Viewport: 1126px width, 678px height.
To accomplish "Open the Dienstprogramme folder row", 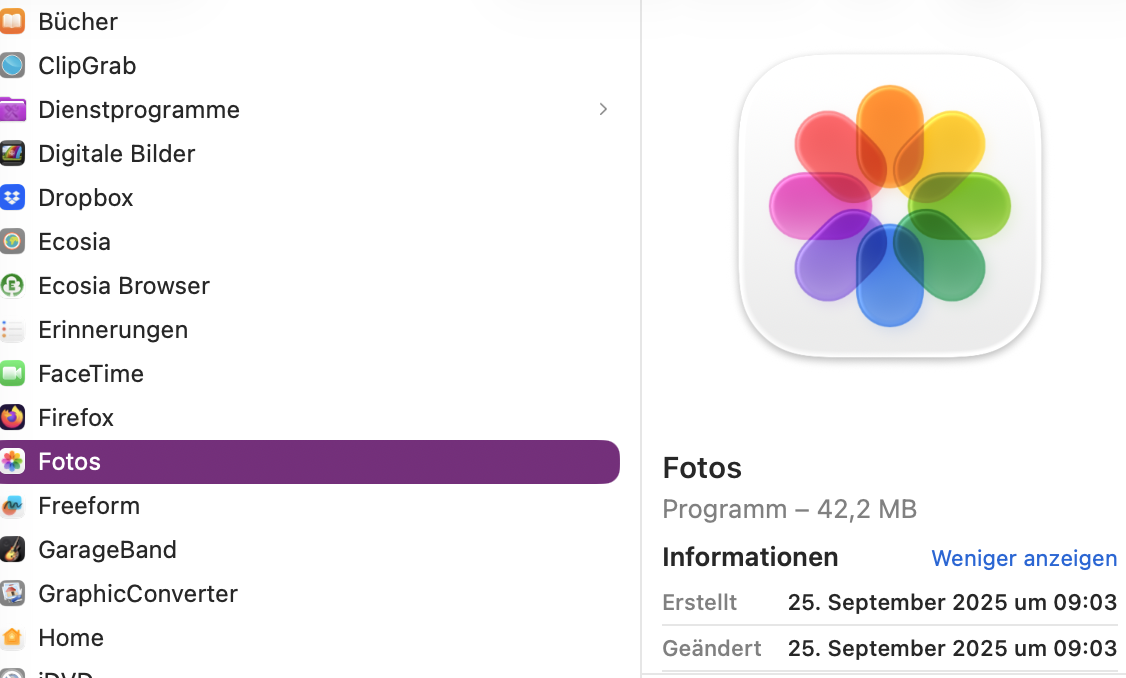I will coord(139,109).
